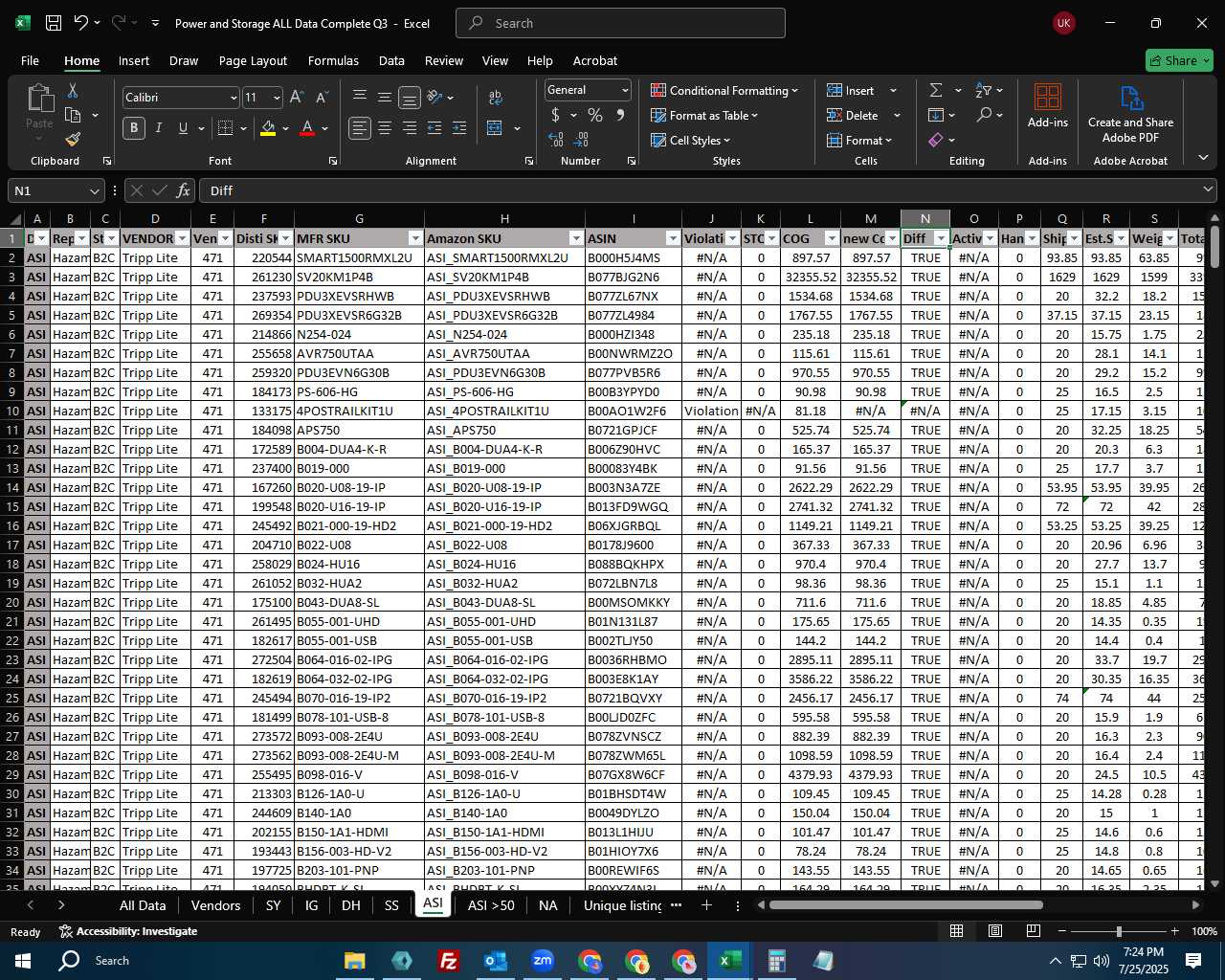Toggle Bold formatting

tap(134, 128)
